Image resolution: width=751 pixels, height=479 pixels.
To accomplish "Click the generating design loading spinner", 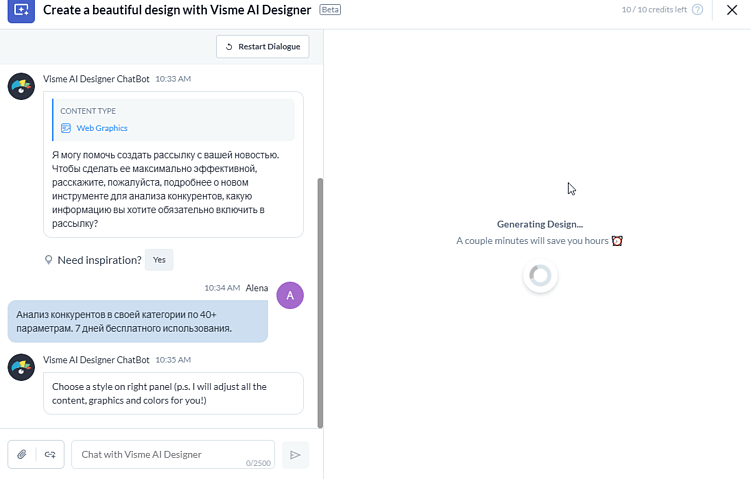I will click(x=540, y=276).
